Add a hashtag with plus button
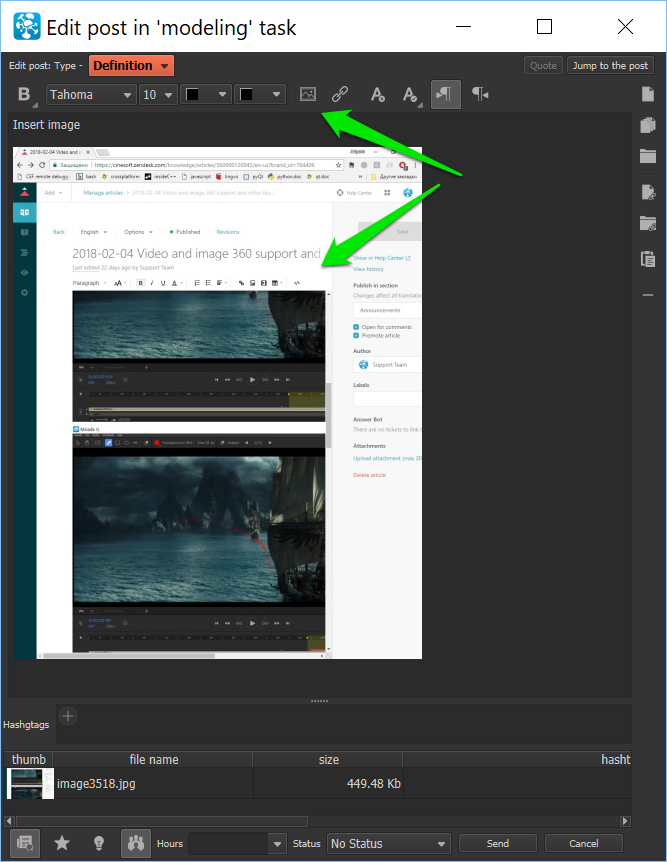 pos(68,716)
